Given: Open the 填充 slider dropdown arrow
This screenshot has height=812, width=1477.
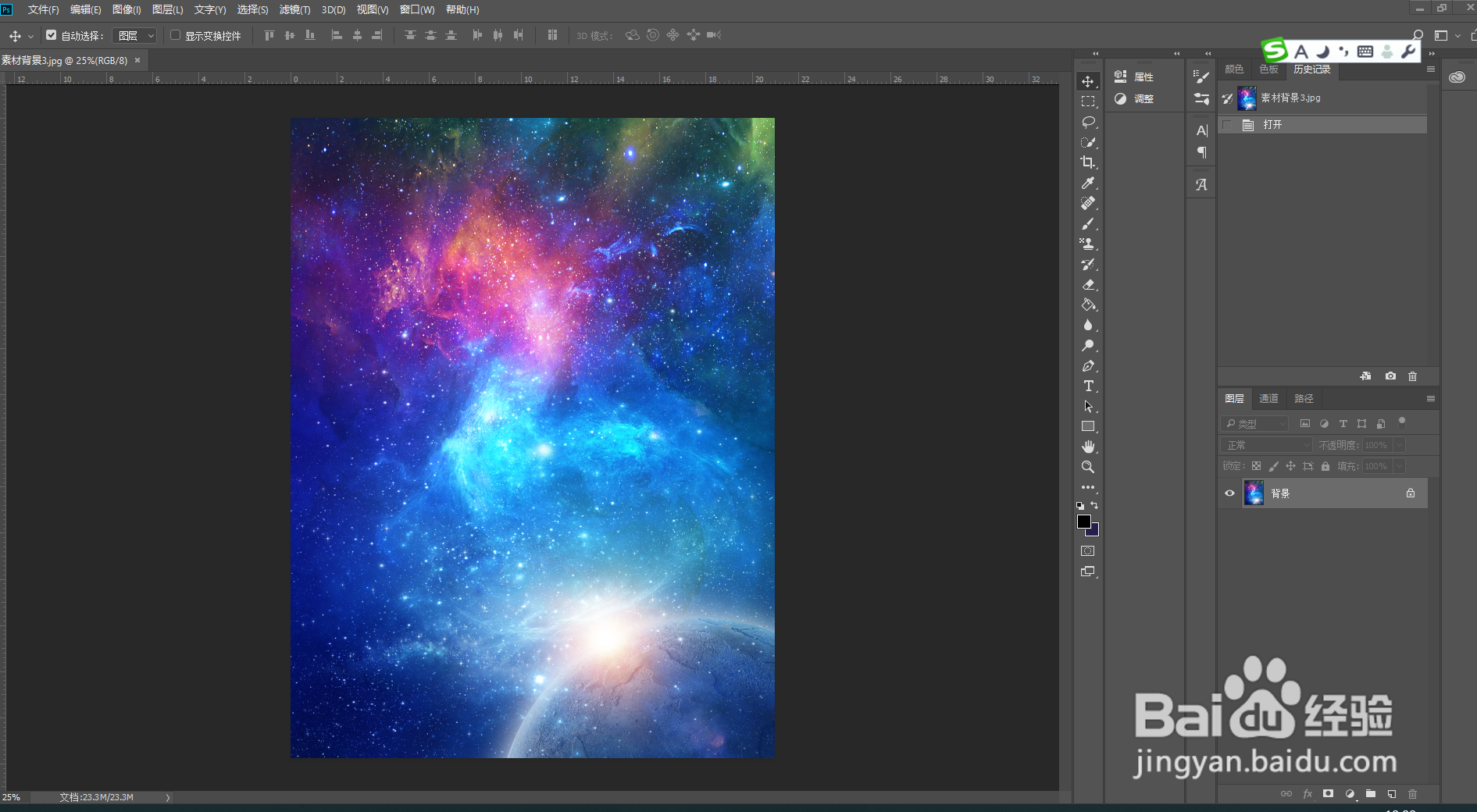Looking at the screenshot, I should tap(1399, 466).
